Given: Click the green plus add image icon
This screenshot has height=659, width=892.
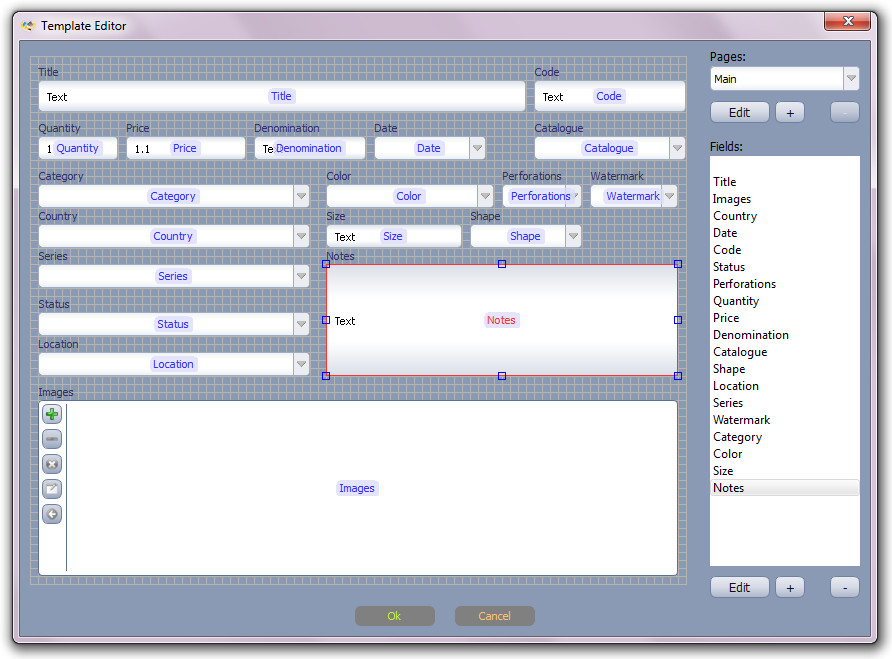Looking at the screenshot, I should click(52, 414).
